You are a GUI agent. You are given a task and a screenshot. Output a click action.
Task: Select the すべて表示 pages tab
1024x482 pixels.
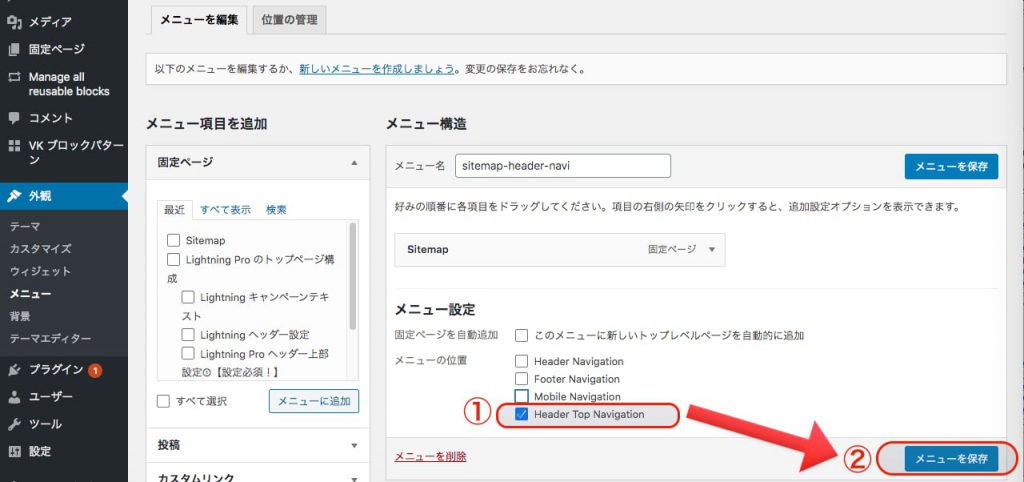(225, 210)
